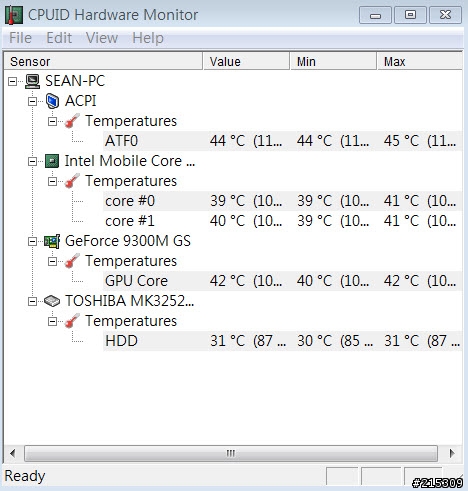Click the ACPI shield icon

[x=52, y=101]
